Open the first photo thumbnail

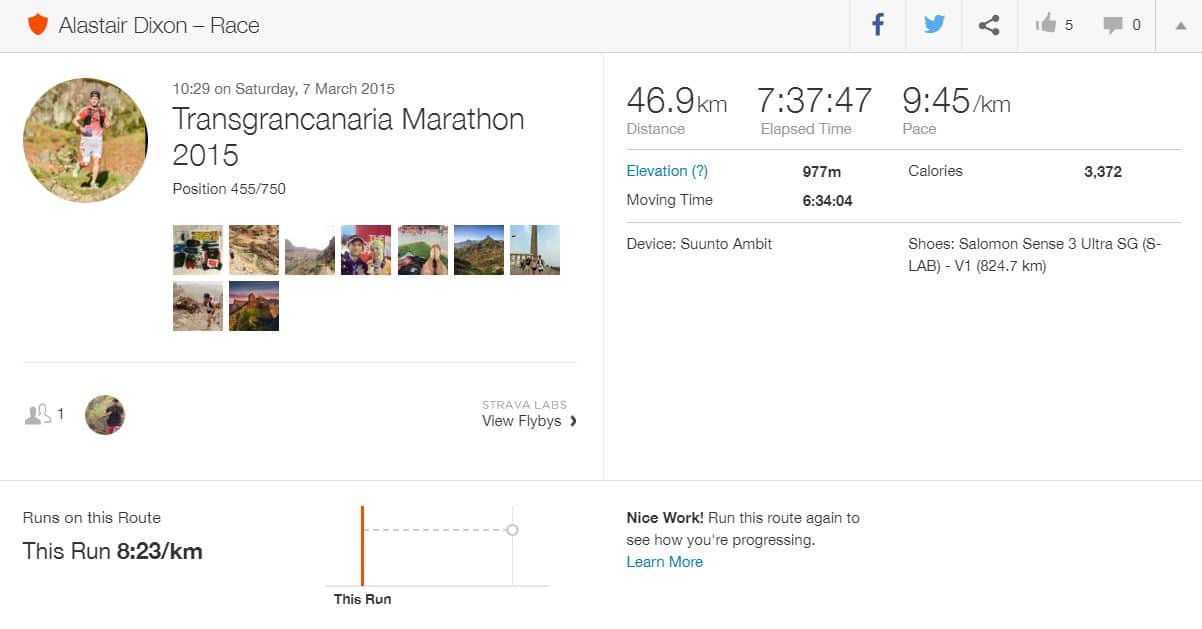coord(197,249)
